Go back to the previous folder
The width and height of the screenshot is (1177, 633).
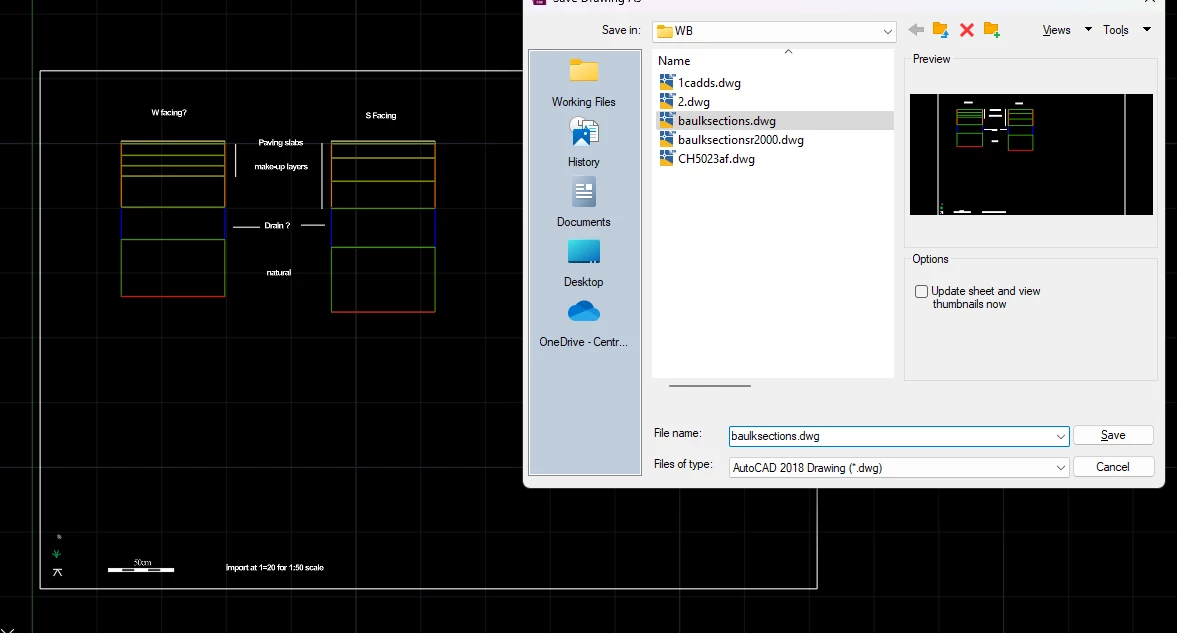[916, 30]
